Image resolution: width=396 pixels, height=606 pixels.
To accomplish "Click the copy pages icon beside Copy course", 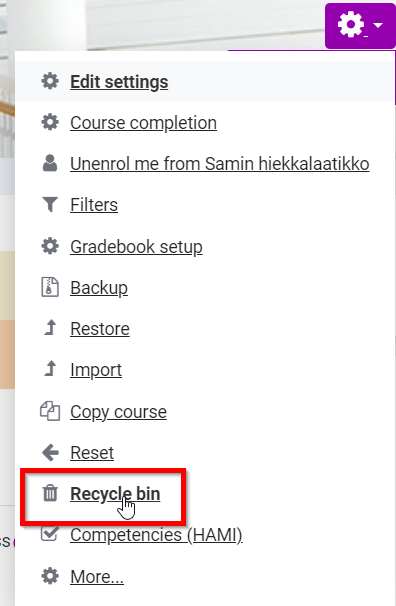I will click(x=50, y=411).
